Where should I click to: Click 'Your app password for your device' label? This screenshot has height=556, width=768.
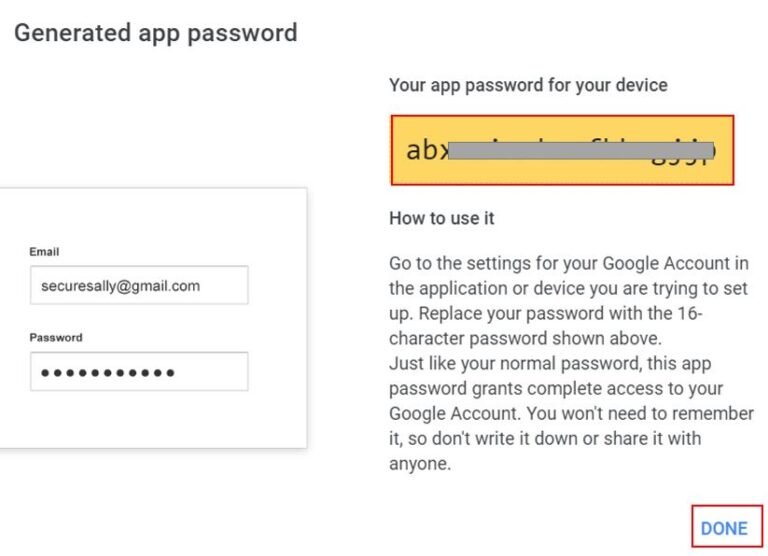coord(528,85)
